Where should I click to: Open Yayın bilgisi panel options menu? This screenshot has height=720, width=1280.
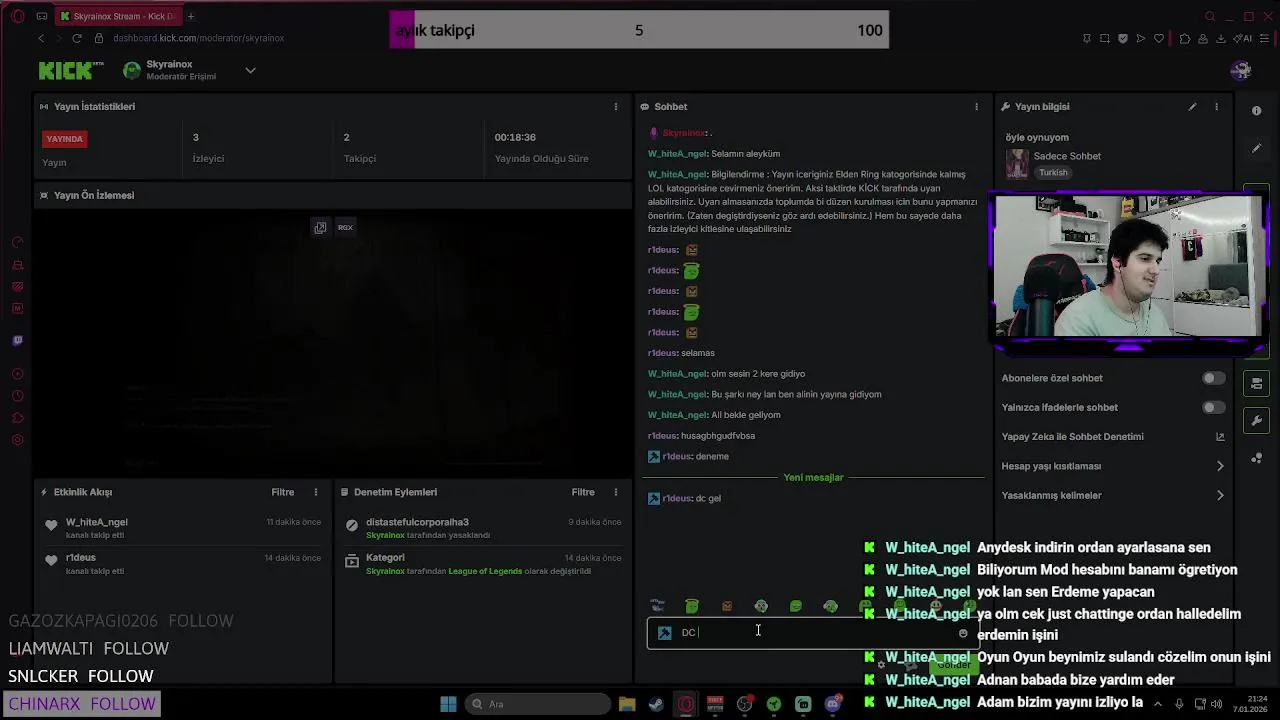click(1216, 106)
